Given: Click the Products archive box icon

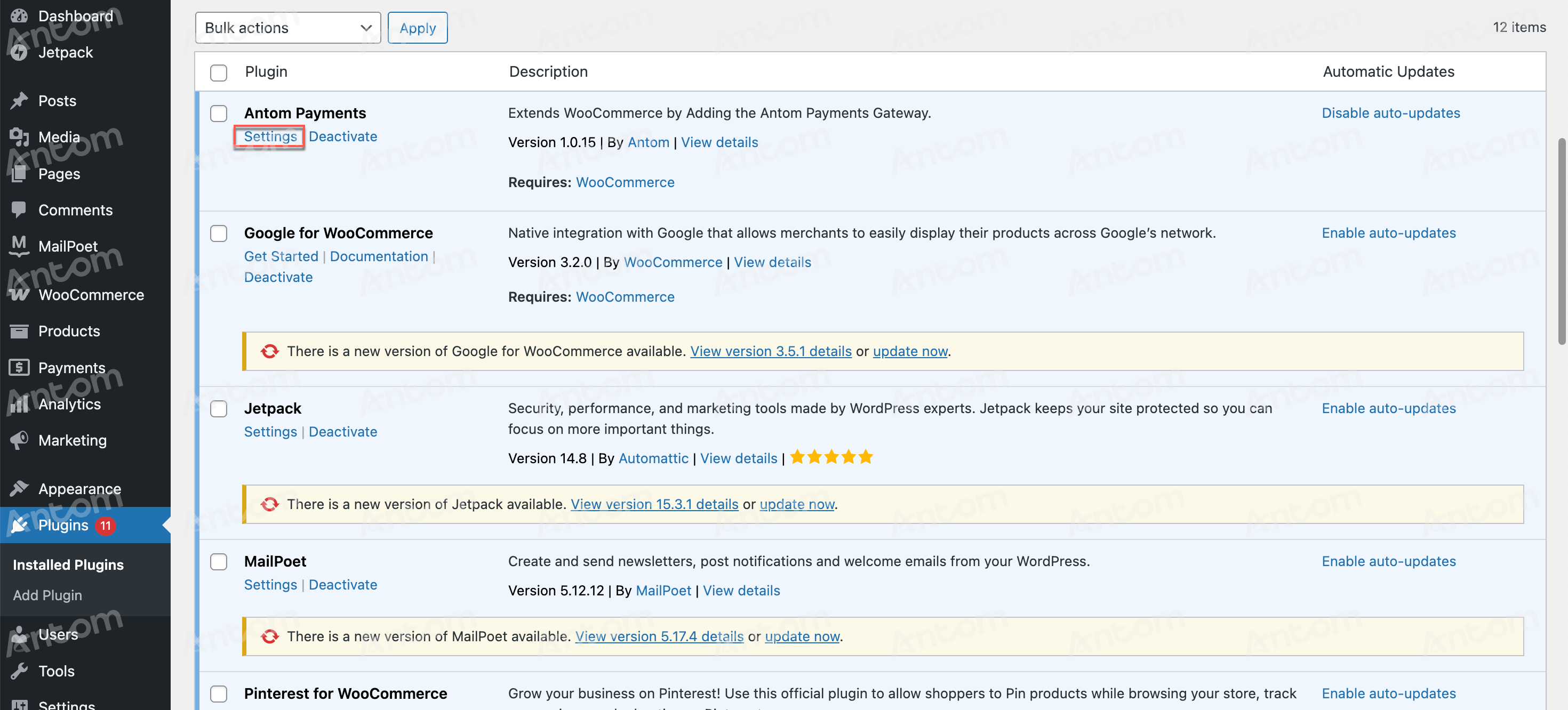Looking at the screenshot, I should (20, 331).
